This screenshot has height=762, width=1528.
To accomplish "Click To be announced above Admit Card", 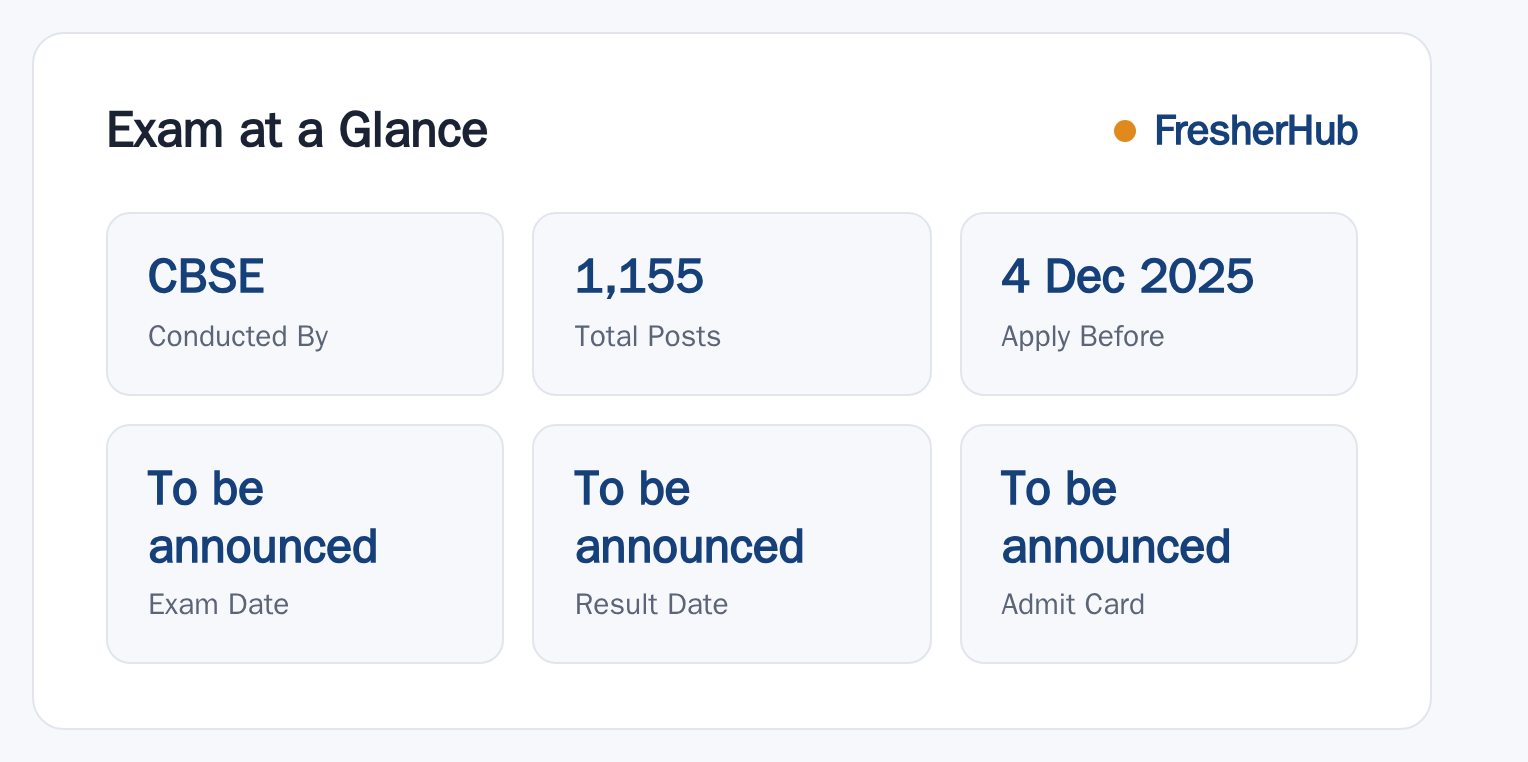I will tap(1116, 518).
